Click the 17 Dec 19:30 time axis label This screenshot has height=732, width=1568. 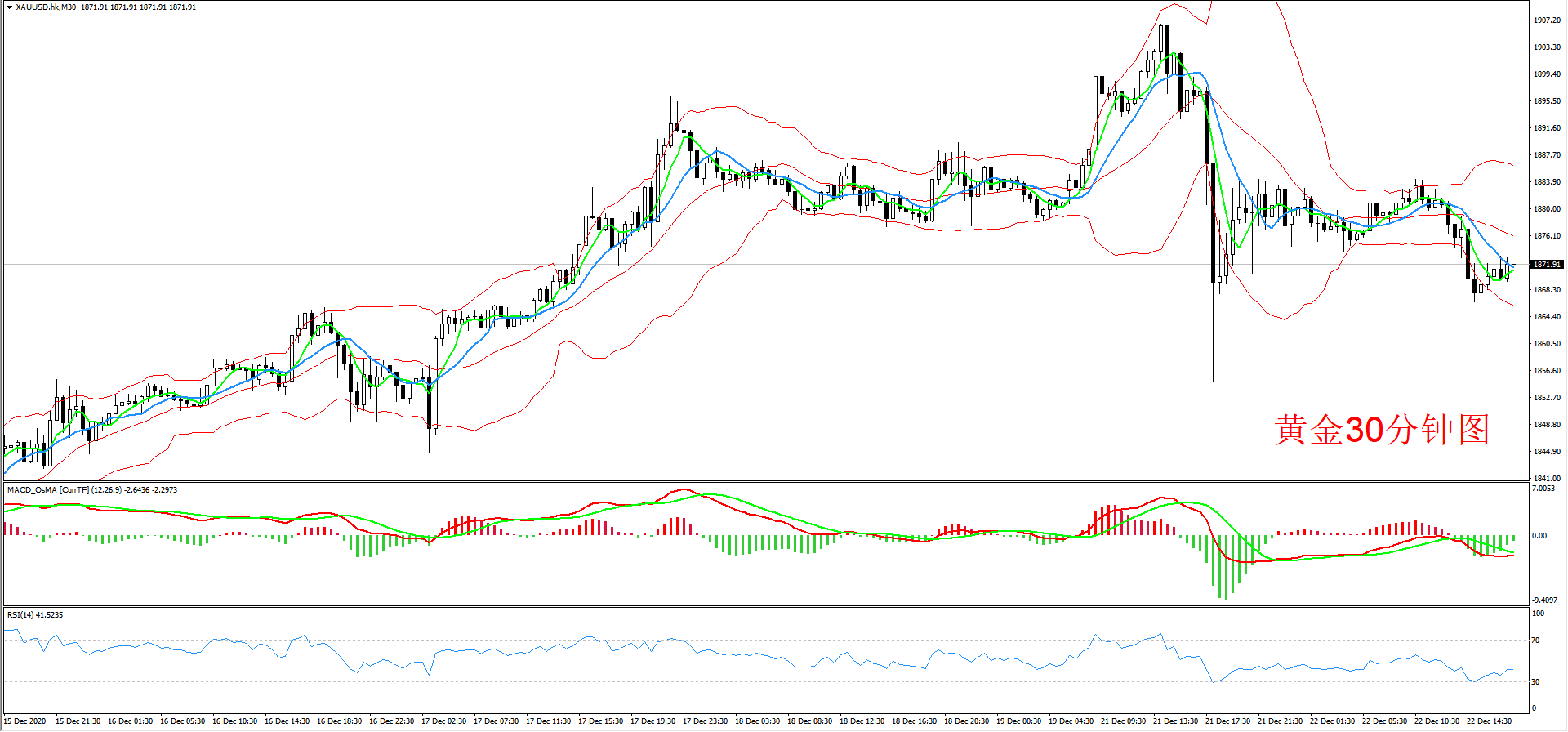tap(653, 721)
